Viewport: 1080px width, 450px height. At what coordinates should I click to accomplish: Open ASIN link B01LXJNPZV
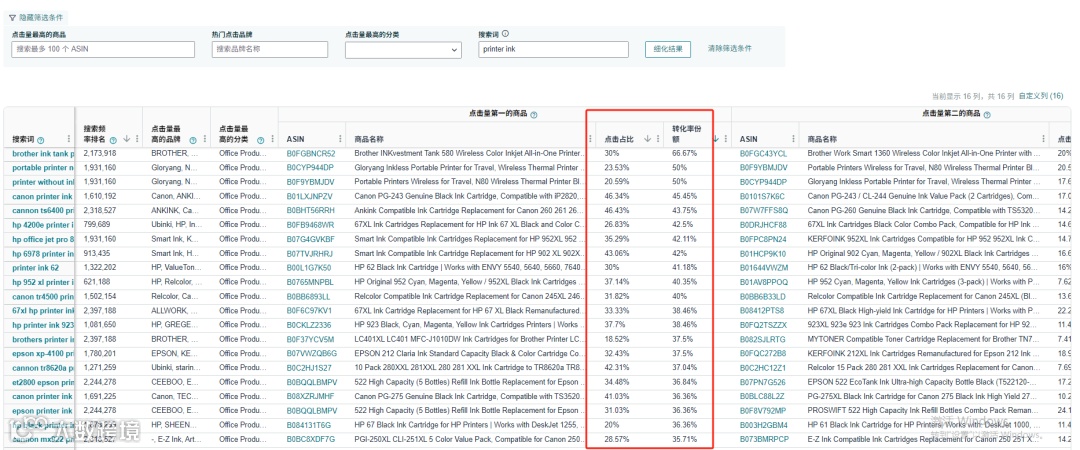tap(309, 196)
